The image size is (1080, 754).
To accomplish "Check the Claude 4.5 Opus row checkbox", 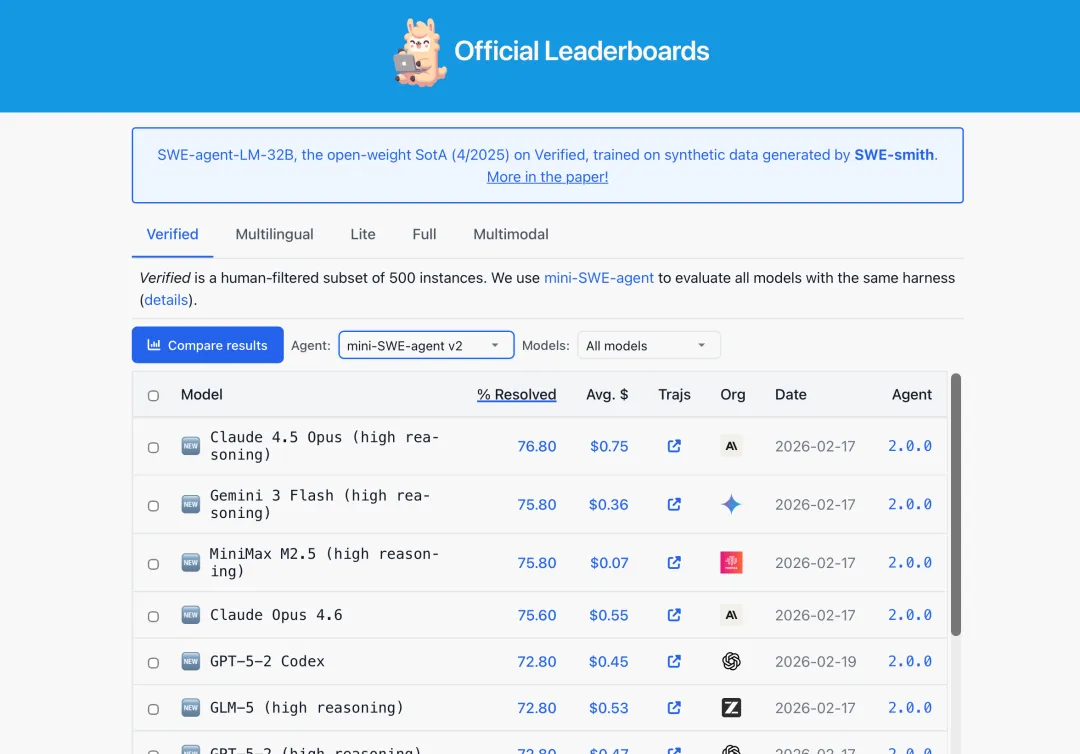I will pos(154,448).
